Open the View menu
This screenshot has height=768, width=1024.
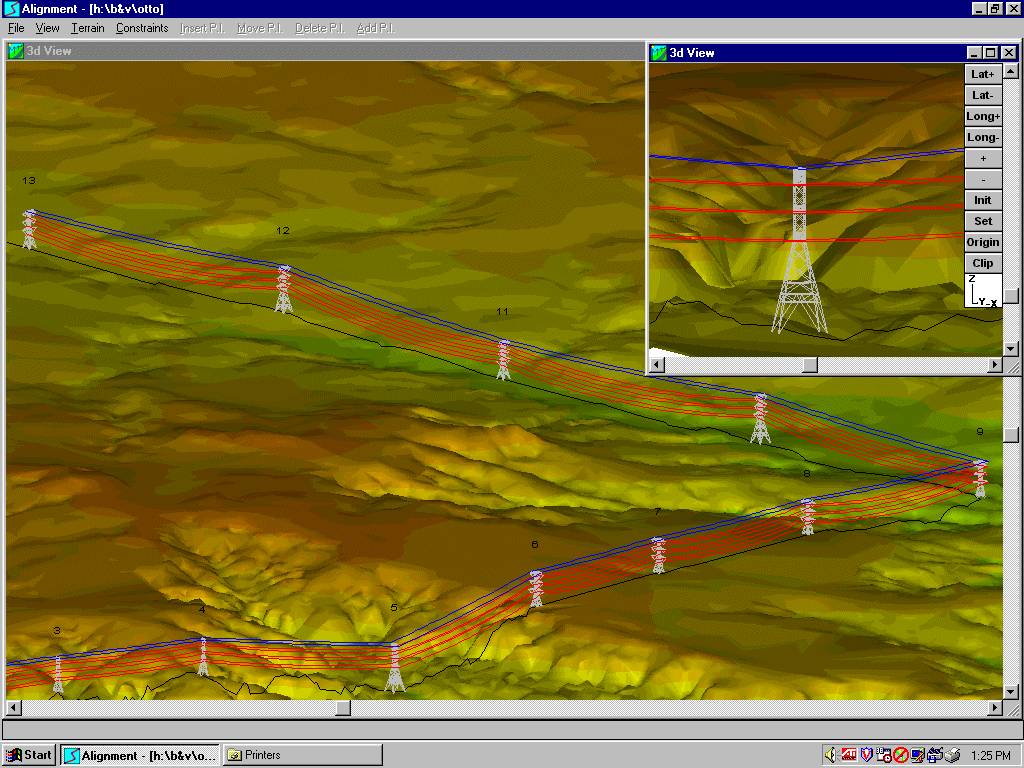point(47,28)
